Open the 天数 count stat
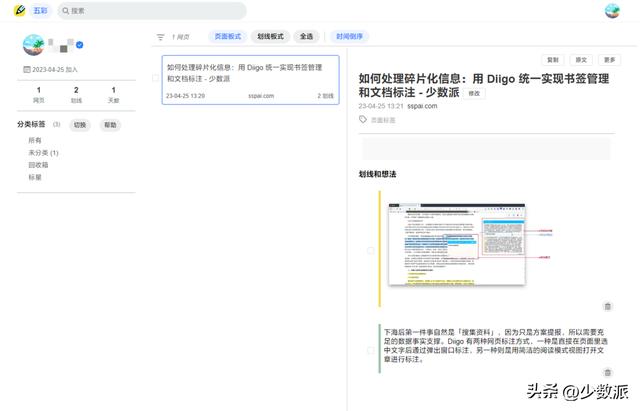Viewport: 640px width, 411px height. tap(113, 95)
